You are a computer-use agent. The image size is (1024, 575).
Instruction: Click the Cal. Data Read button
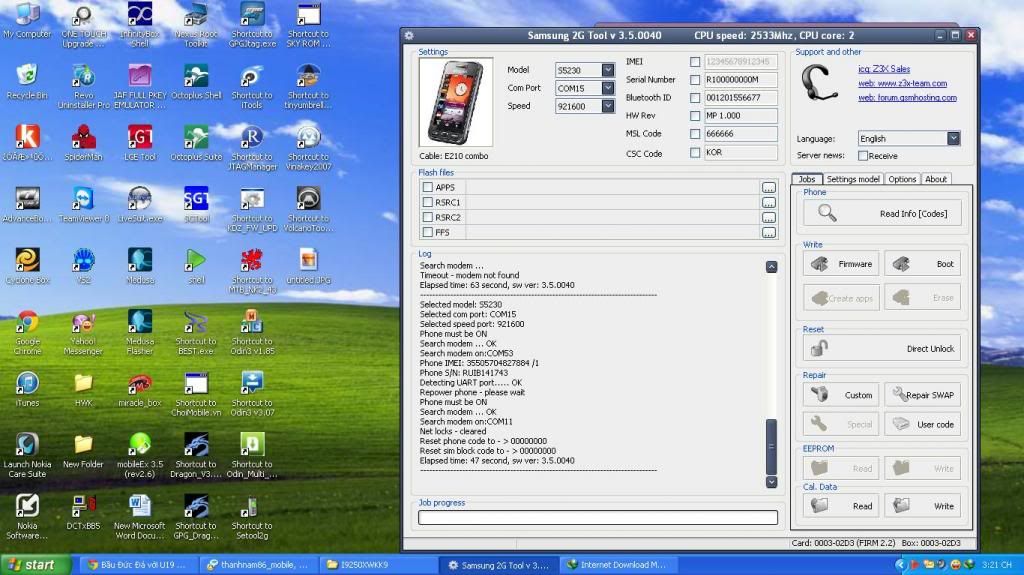841,506
